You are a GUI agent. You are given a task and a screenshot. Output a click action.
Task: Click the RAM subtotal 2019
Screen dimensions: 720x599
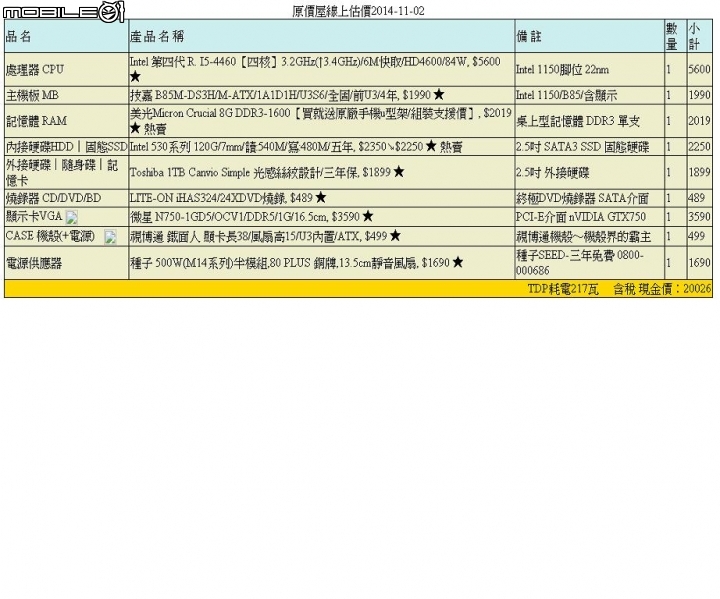(699, 121)
